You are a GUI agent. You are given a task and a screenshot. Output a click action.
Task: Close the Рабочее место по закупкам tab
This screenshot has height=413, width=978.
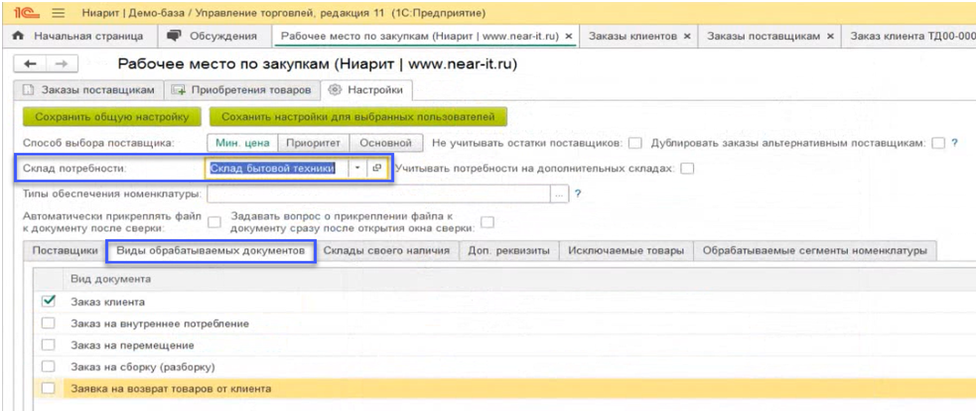568,36
